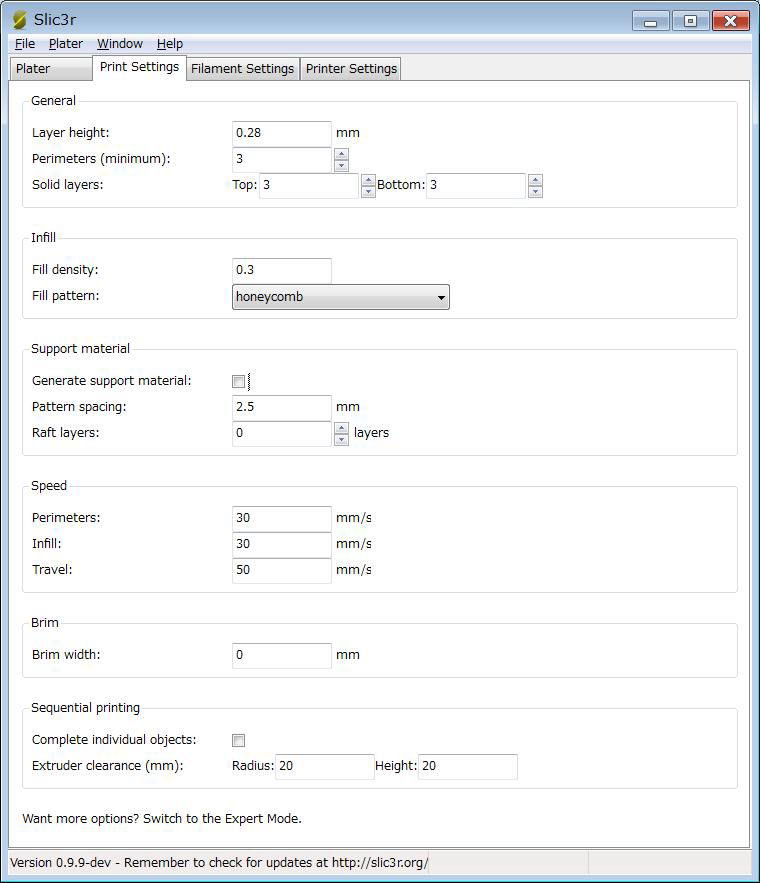Open the Fill pattern honeycomb dropdown
This screenshot has width=760, height=883.
(x=341, y=297)
